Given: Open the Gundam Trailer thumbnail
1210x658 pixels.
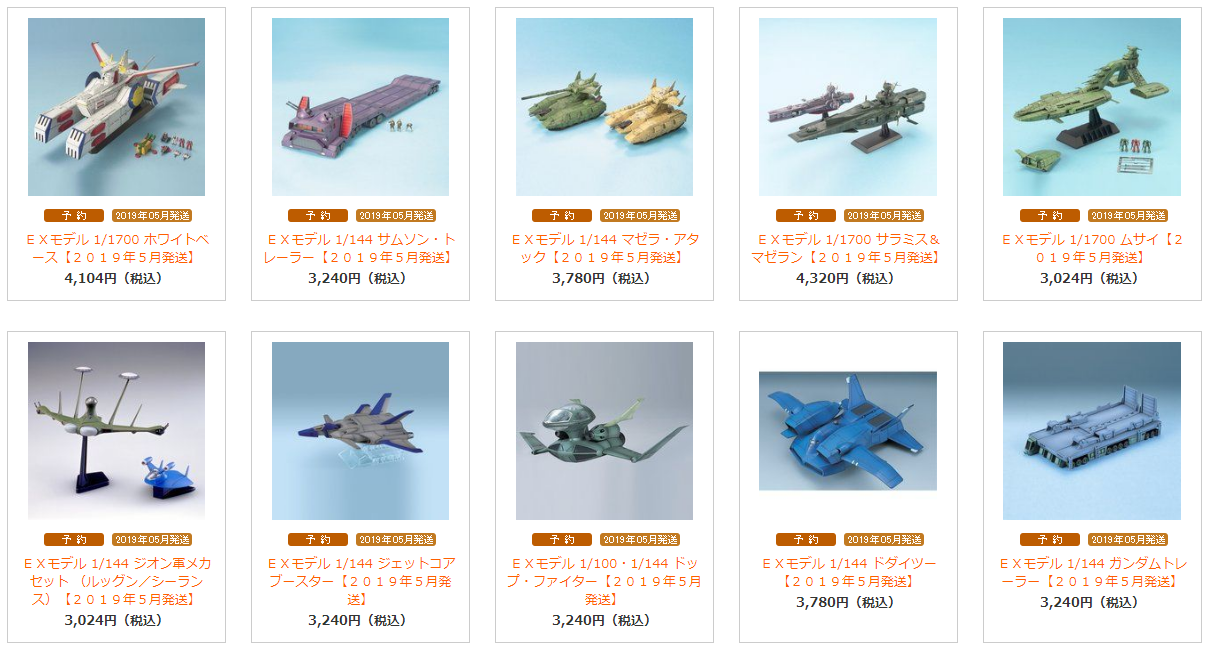Looking at the screenshot, I should click(1092, 431).
